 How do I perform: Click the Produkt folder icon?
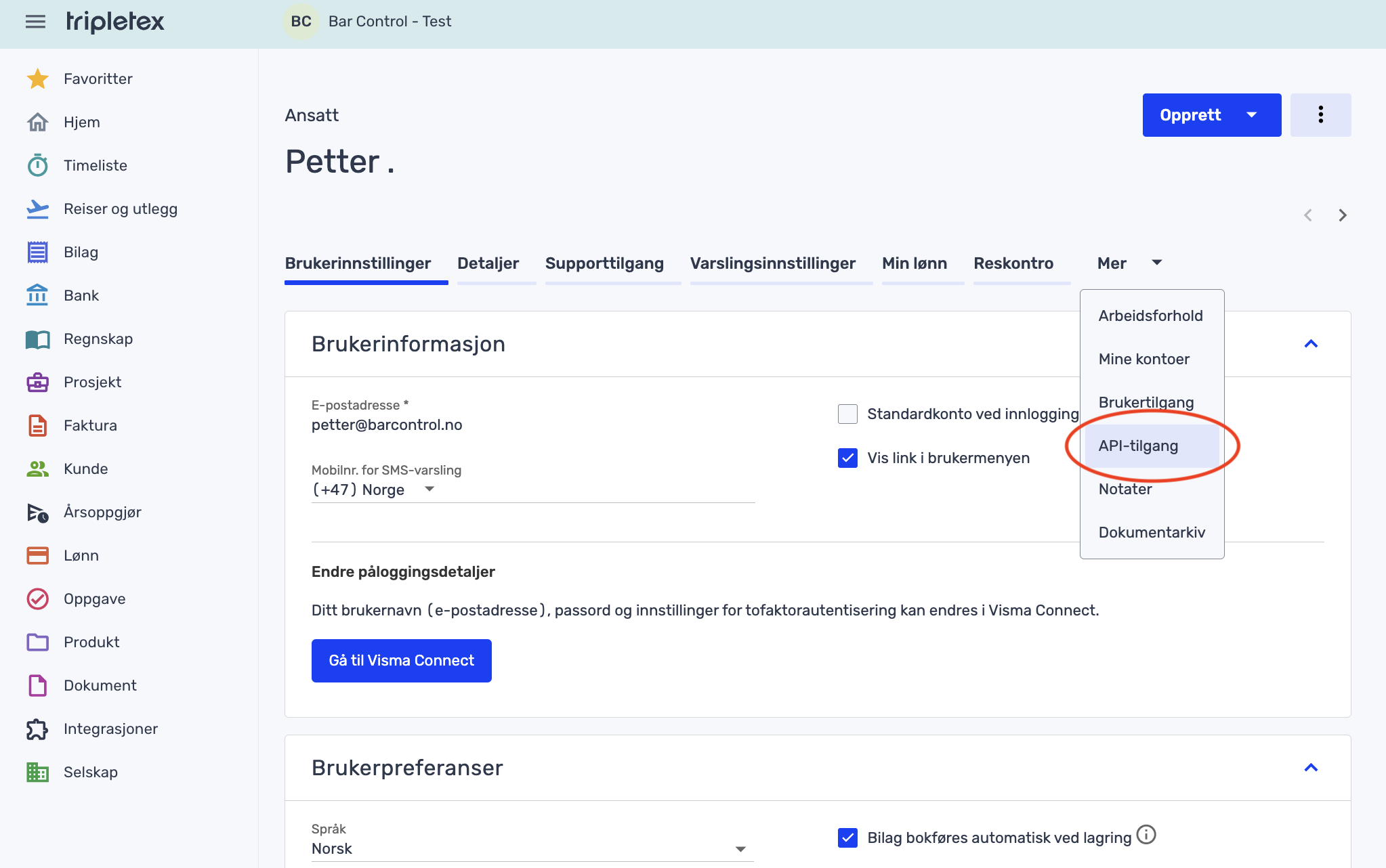click(x=38, y=642)
